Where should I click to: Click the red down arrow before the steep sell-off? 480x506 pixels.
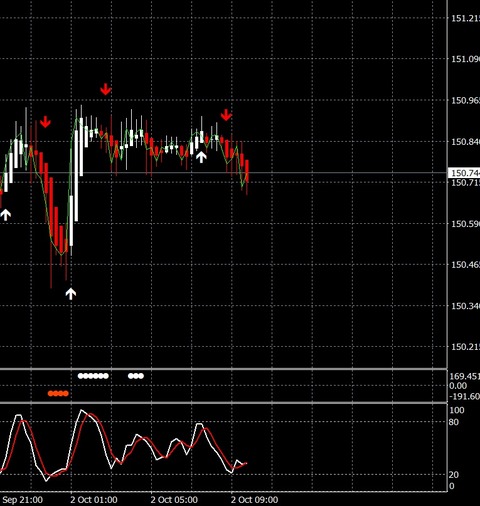45,122
